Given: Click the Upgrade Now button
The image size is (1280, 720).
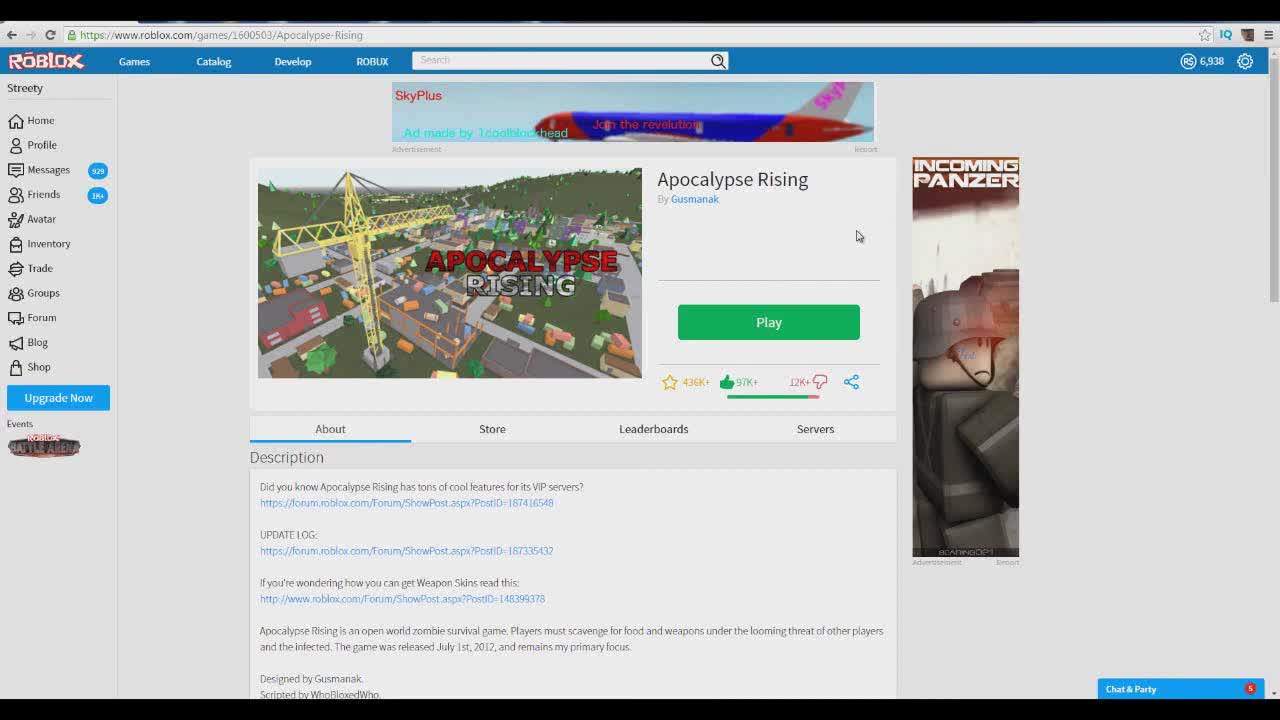Looking at the screenshot, I should pos(58,398).
